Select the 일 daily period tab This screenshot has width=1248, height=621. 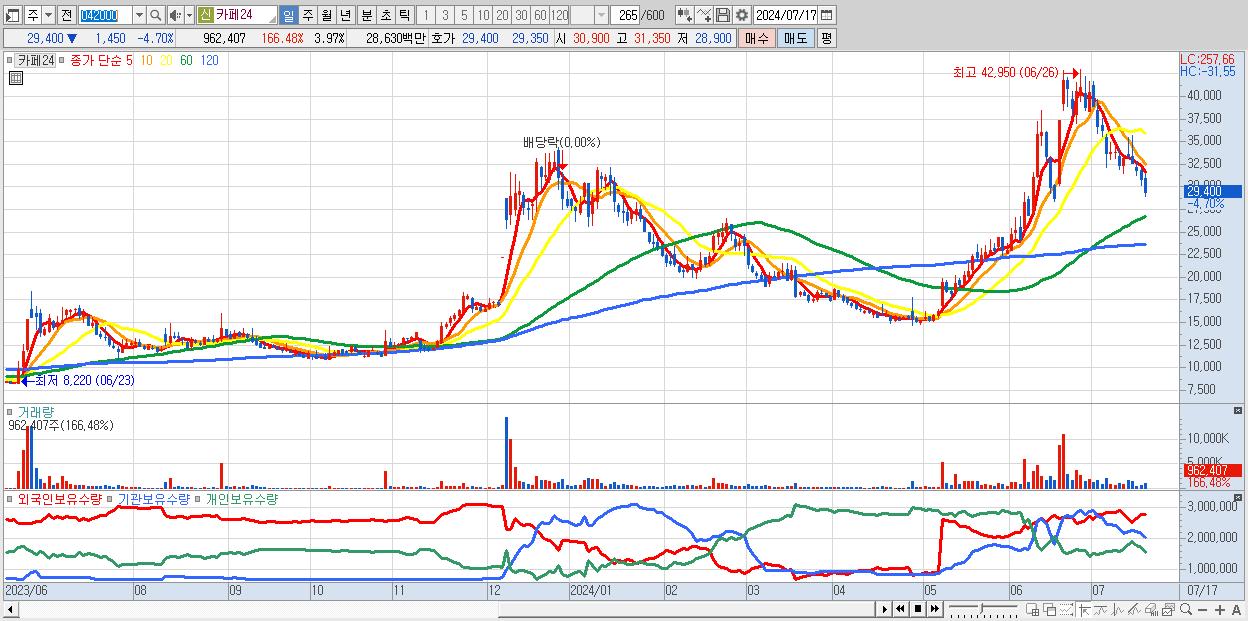pos(288,15)
